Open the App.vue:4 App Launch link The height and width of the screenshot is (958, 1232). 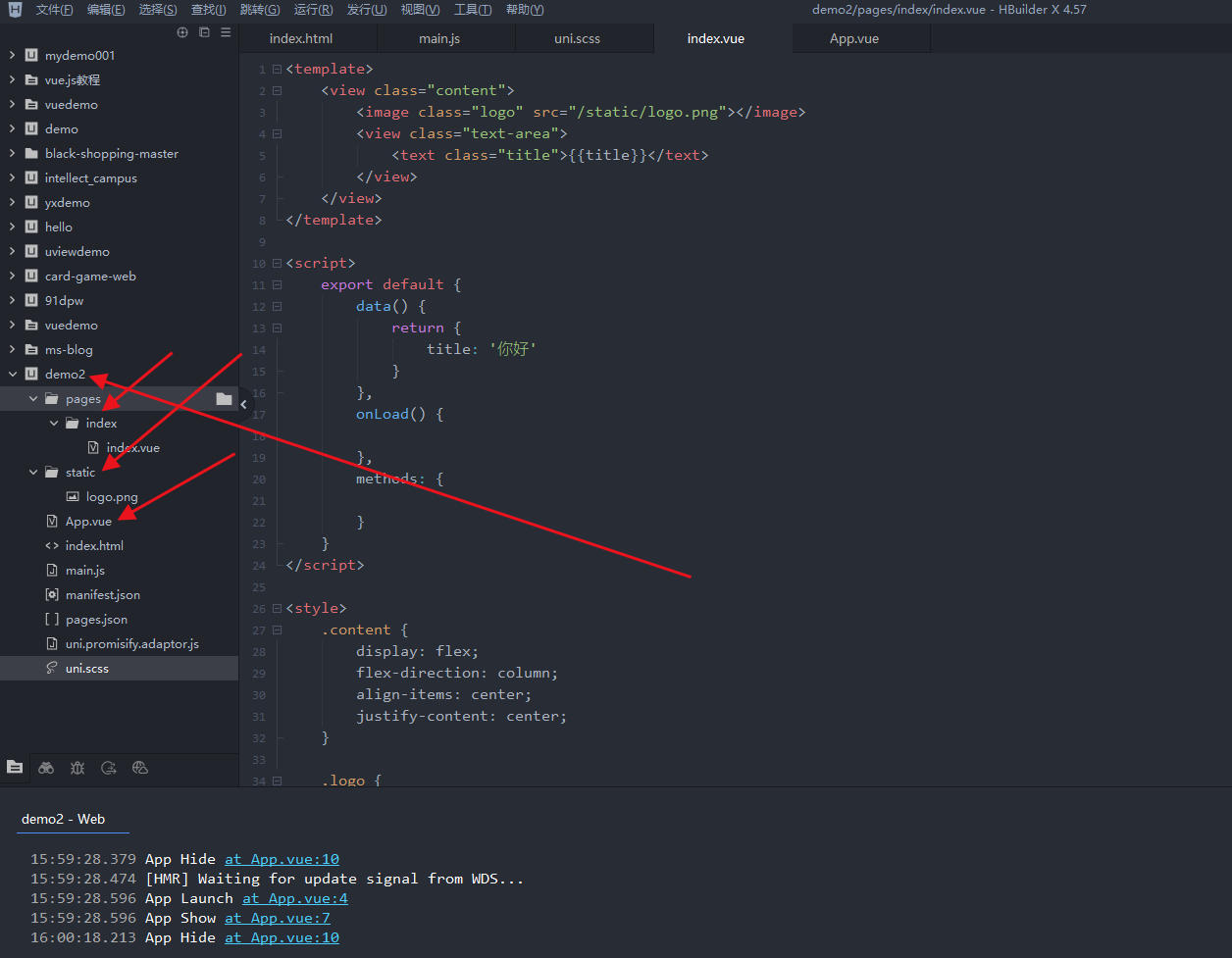click(295, 898)
